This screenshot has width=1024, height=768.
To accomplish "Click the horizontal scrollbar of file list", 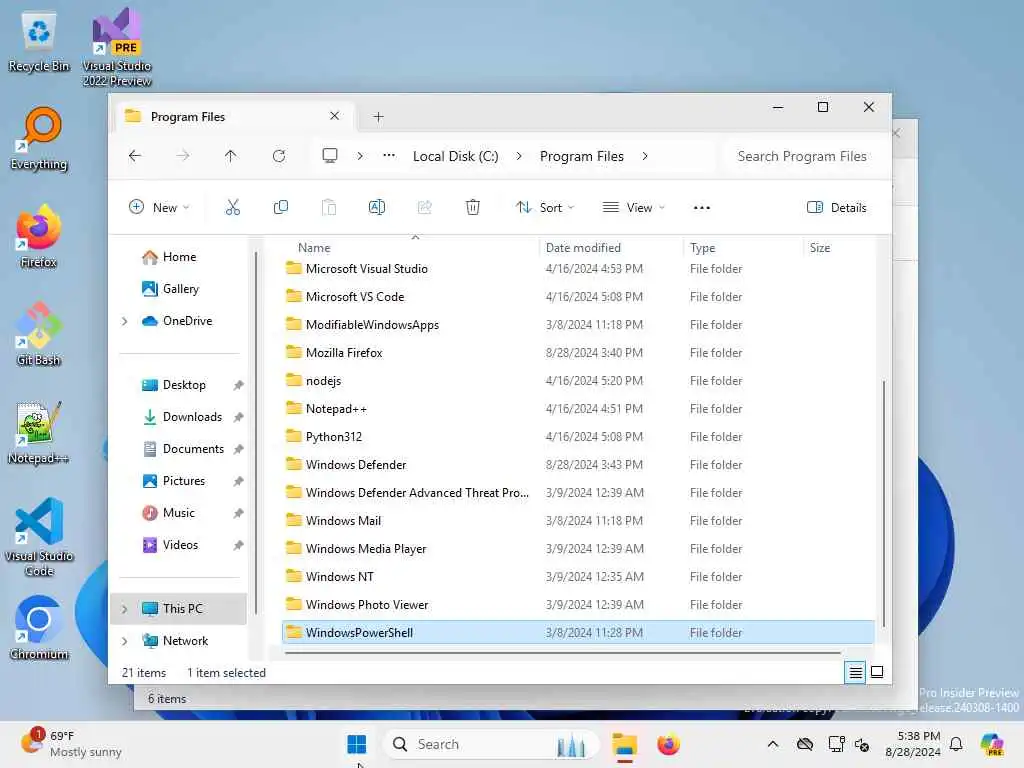I will click(x=562, y=652).
